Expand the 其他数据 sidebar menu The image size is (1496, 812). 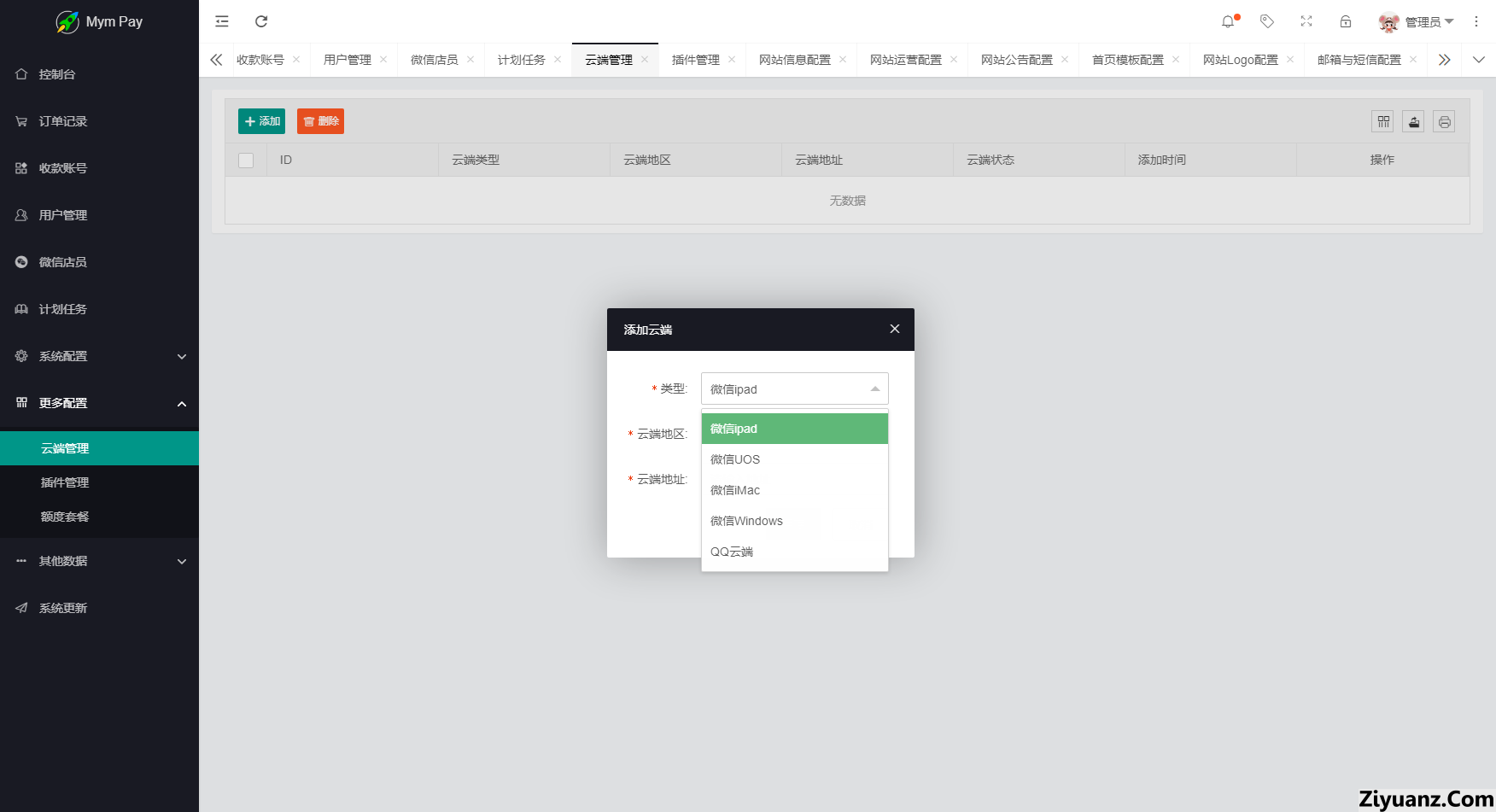pos(99,561)
